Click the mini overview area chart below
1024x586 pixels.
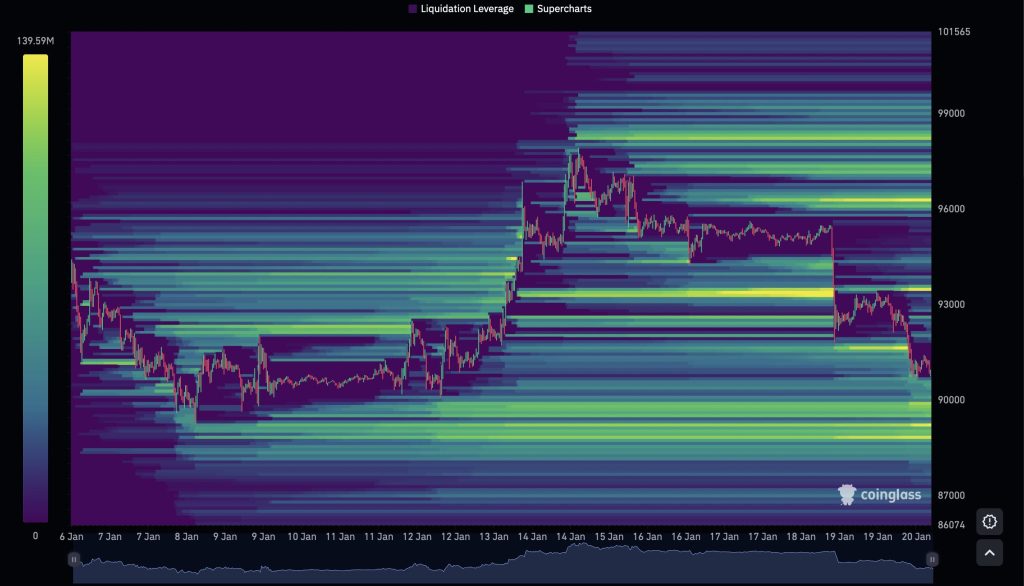tap(503, 563)
